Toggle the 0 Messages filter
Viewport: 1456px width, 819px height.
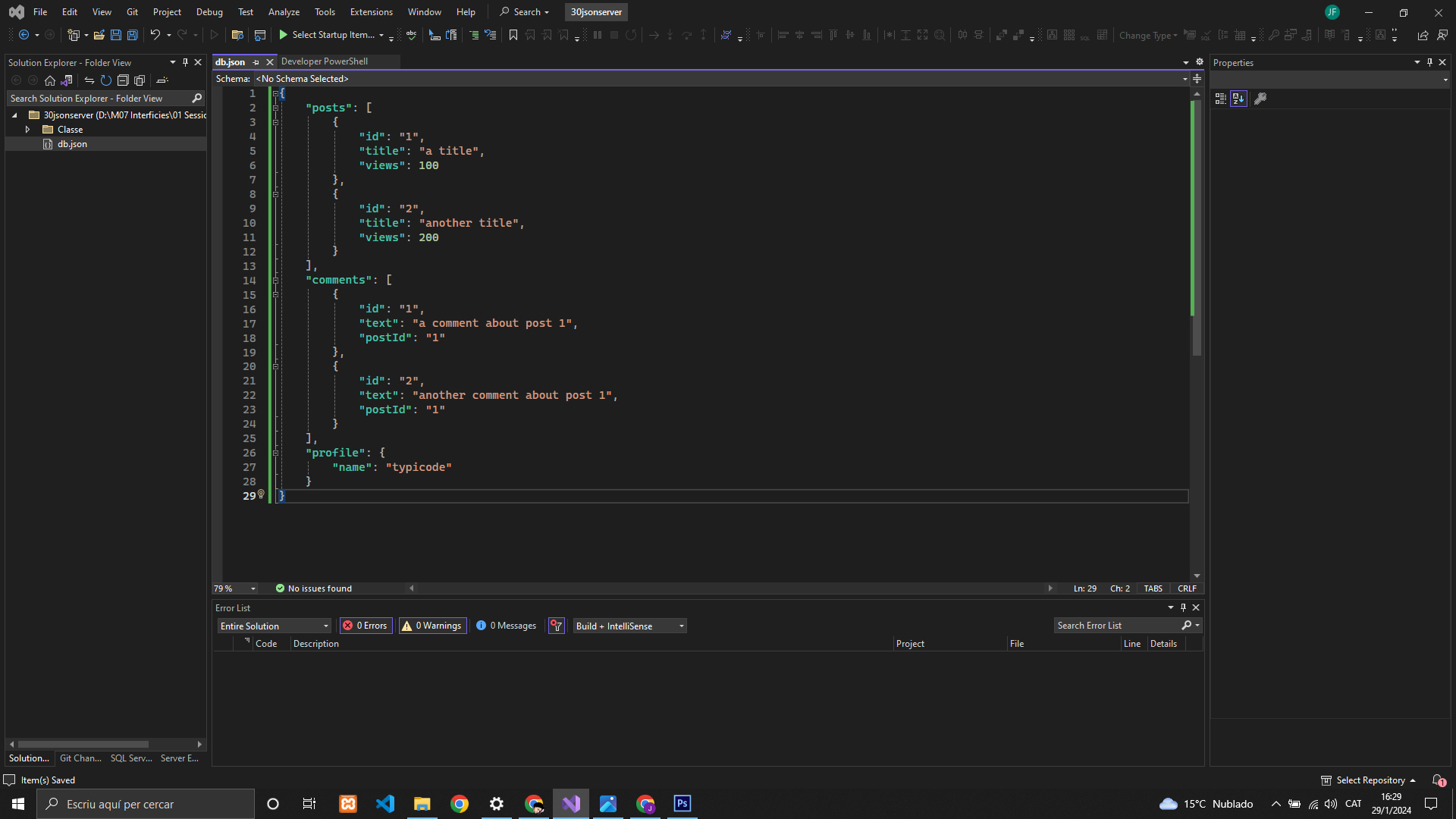(506, 626)
